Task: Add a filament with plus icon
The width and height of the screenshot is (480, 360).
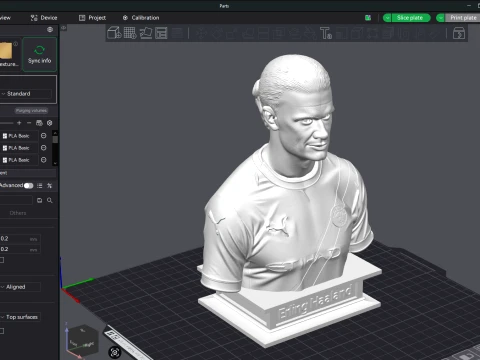Action: point(19,123)
